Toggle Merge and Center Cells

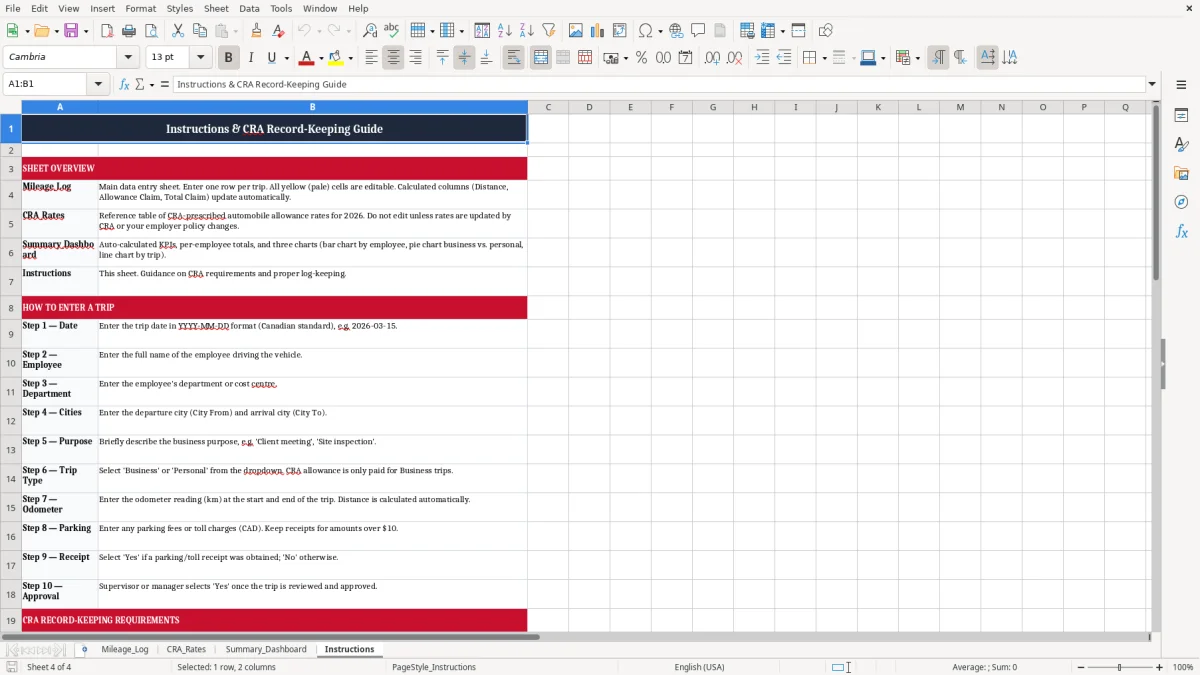540,58
